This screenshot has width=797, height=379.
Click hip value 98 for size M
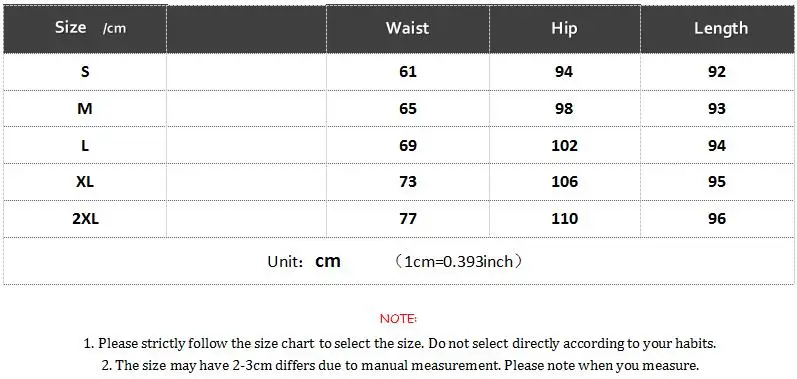coord(564,109)
